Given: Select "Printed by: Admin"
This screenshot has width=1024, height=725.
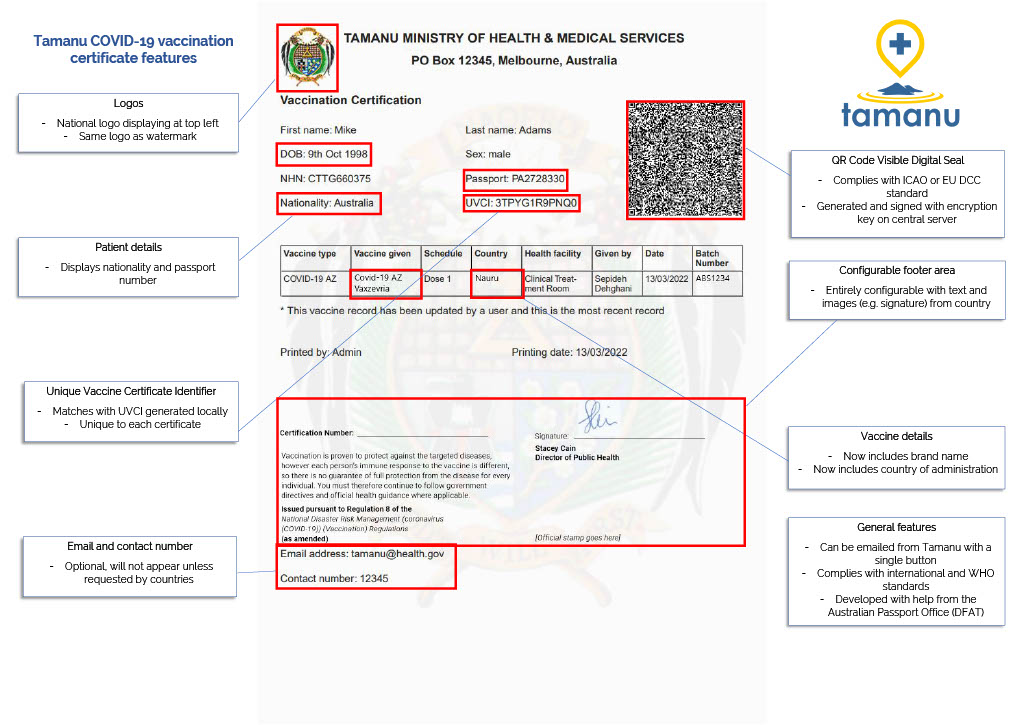Looking at the screenshot, I should [321, 352].
